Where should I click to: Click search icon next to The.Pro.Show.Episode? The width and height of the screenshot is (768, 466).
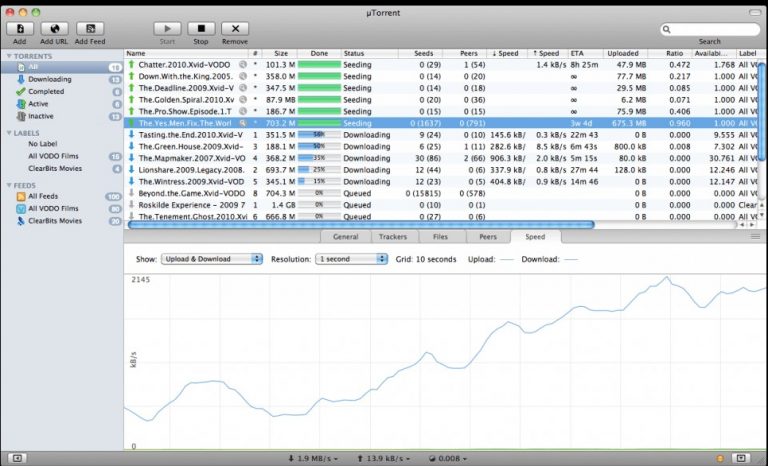pos(243,112)
